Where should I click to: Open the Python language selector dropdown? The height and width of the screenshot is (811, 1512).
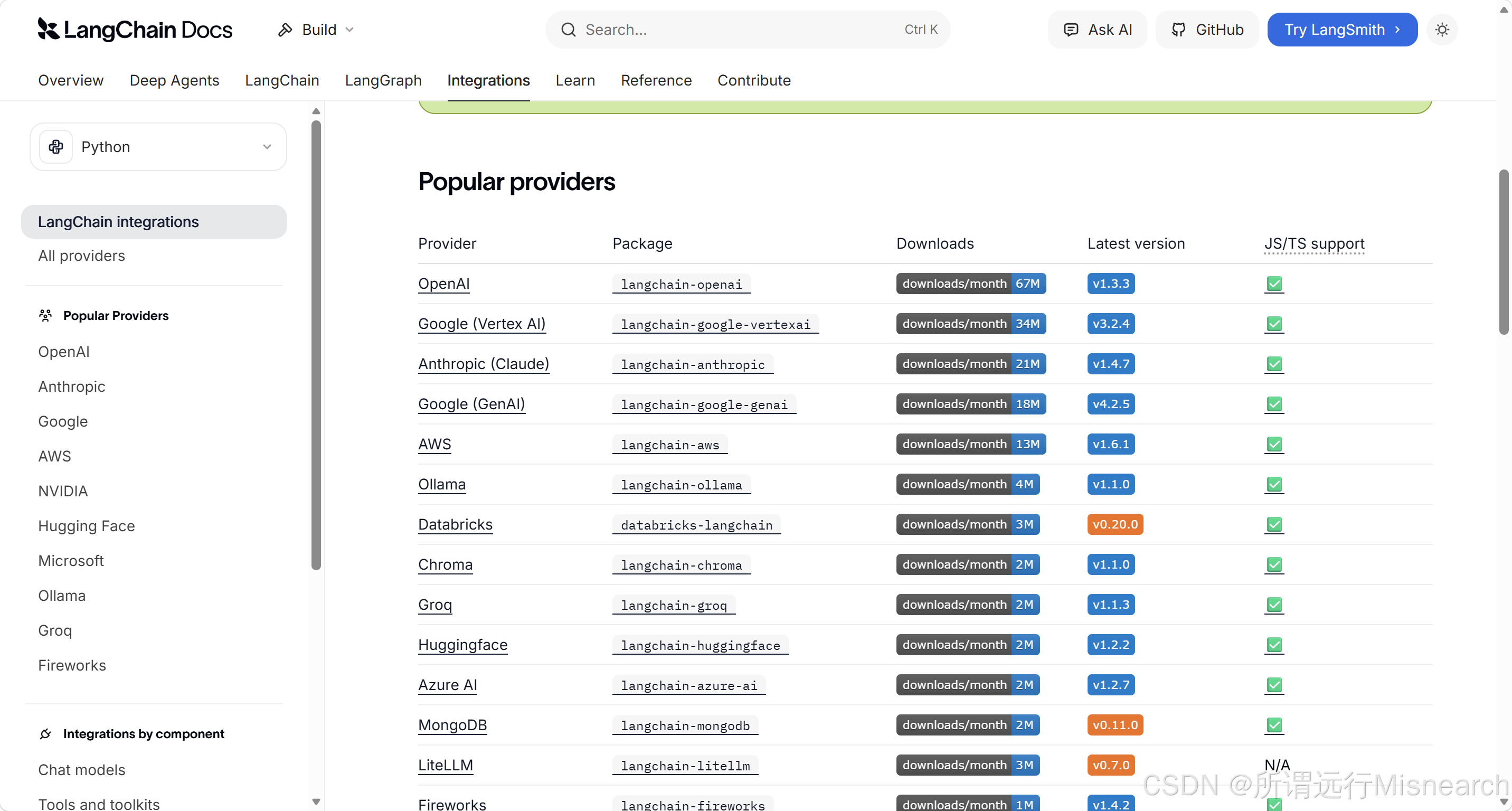click(158, 147)
